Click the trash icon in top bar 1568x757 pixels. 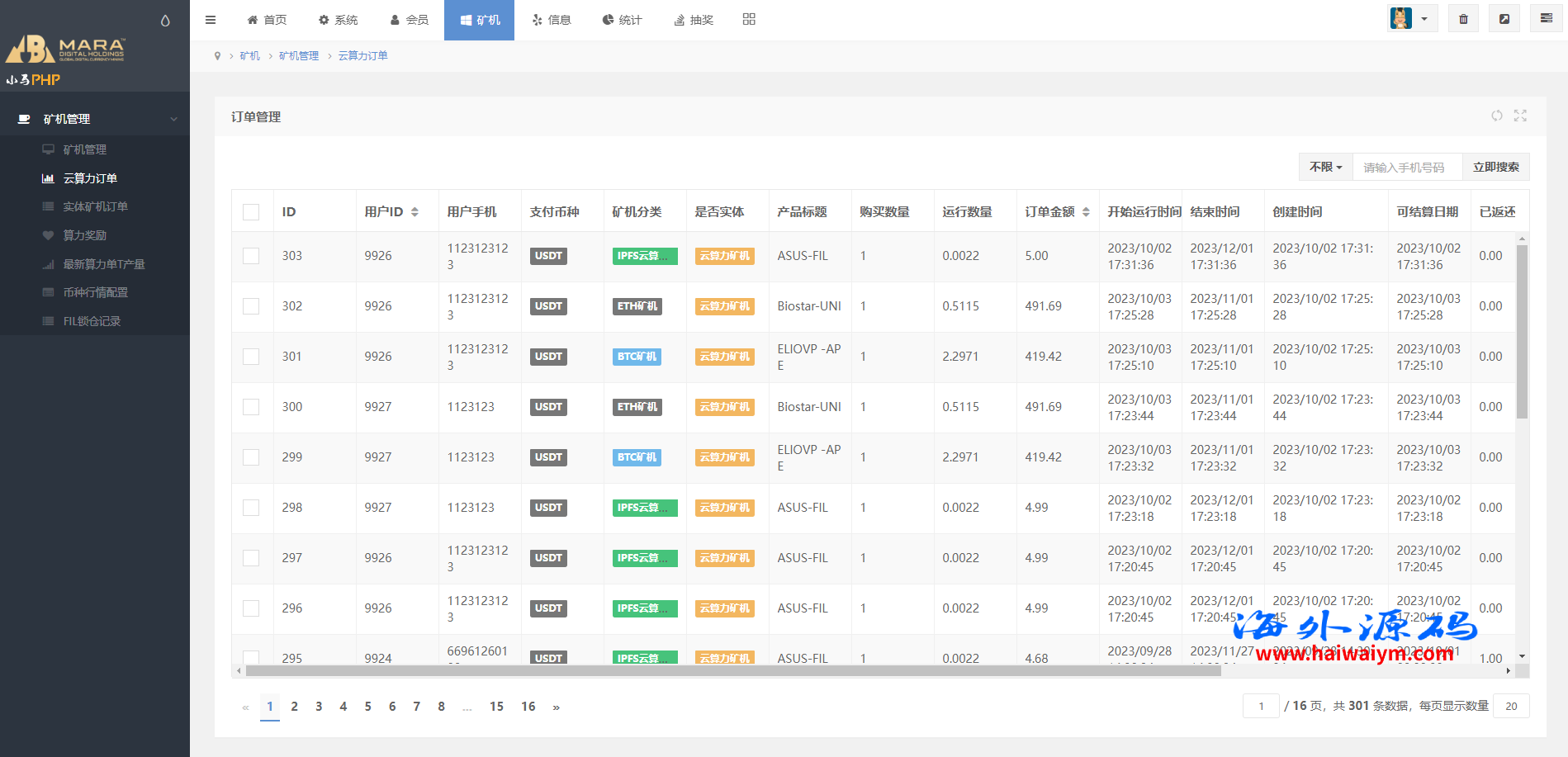click(1463, 19)
